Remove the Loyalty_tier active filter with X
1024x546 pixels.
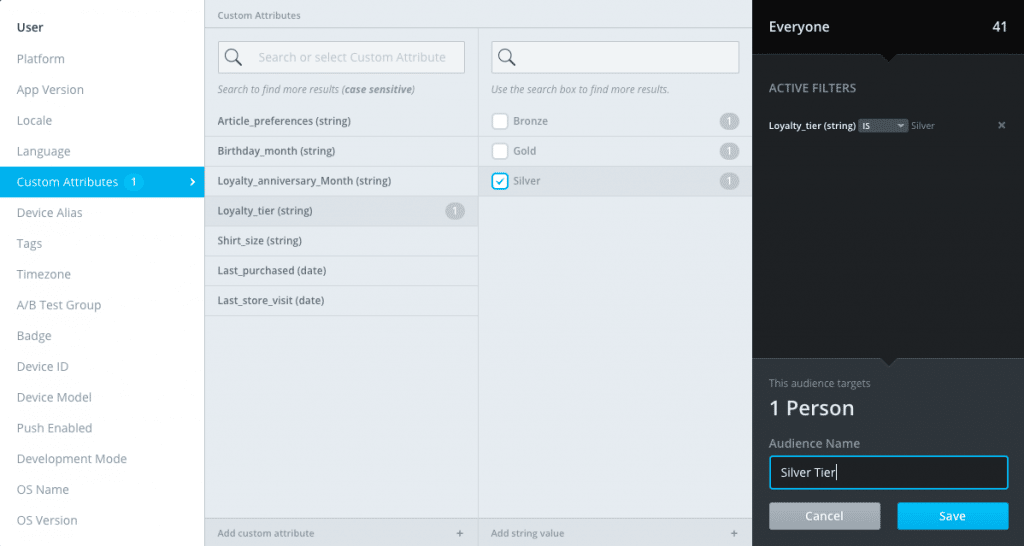pyautogui.click(x=1001, y=126)
